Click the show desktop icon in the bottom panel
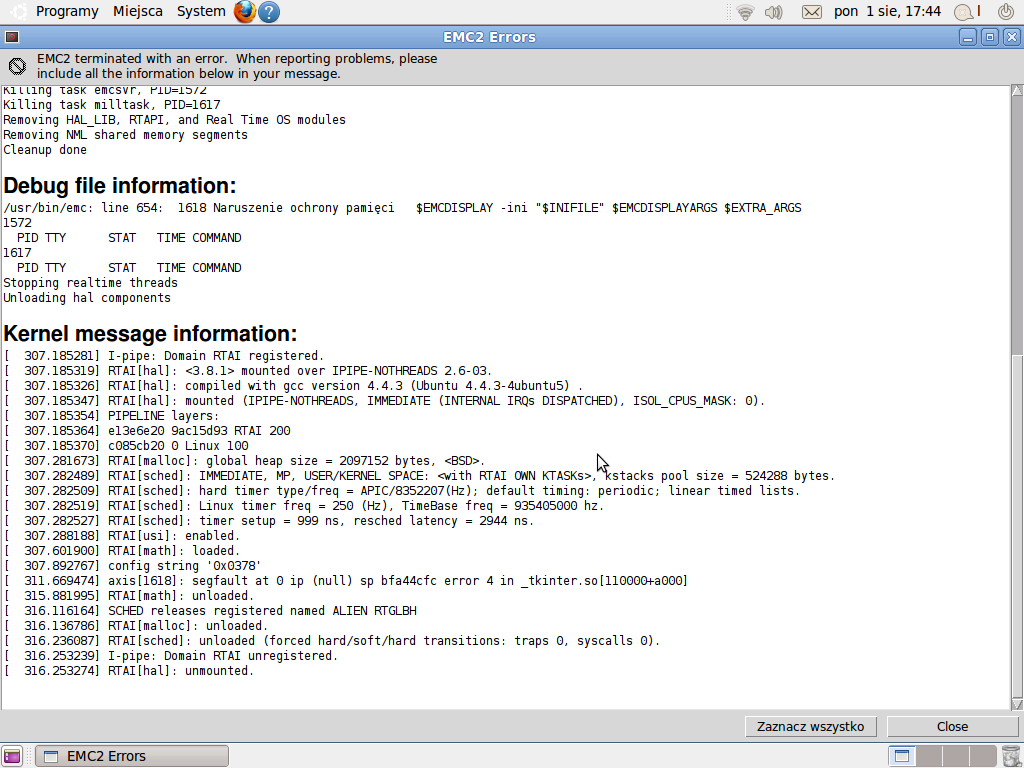Viewport: 1024px width, 768px height. pos(12,756)
